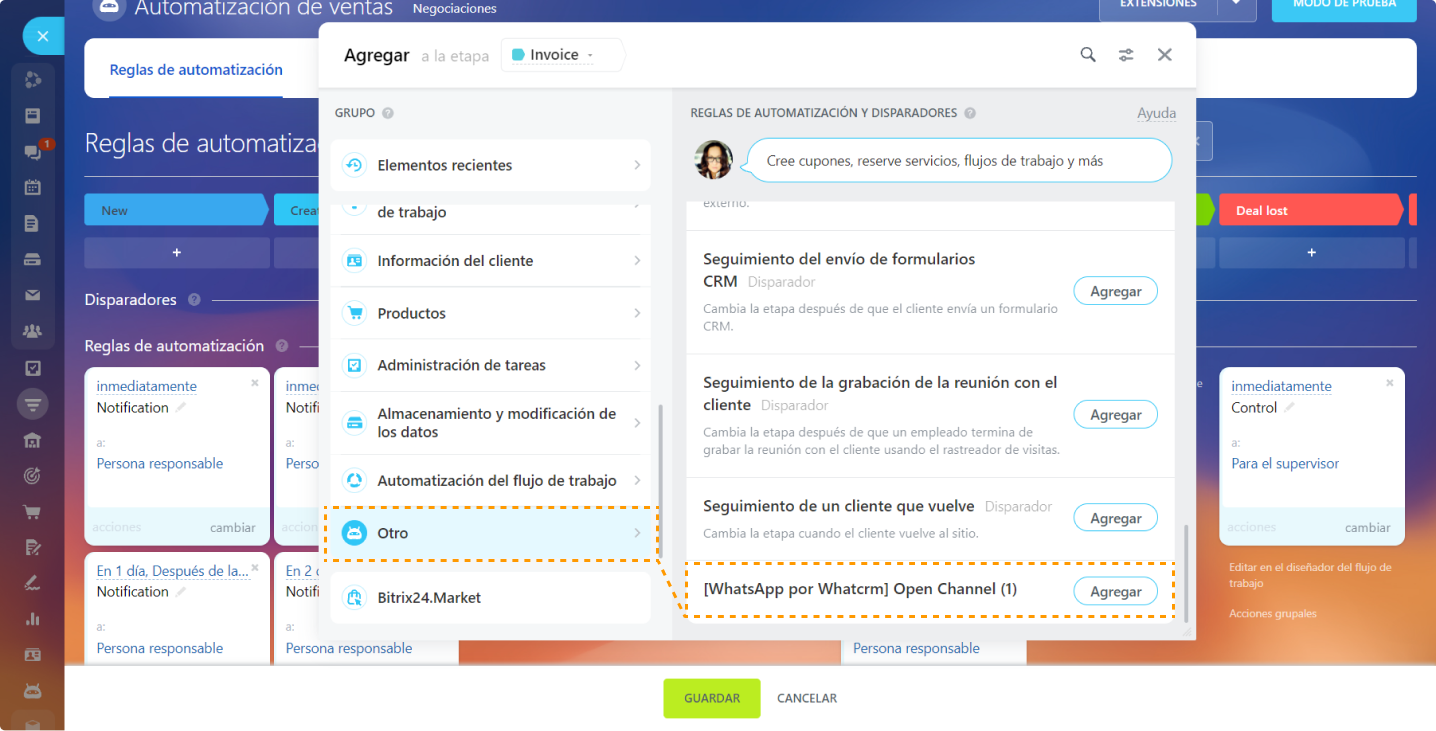
Task: Click the user avatar thumbnail in dialog
Action: click(x=714, y=160)
